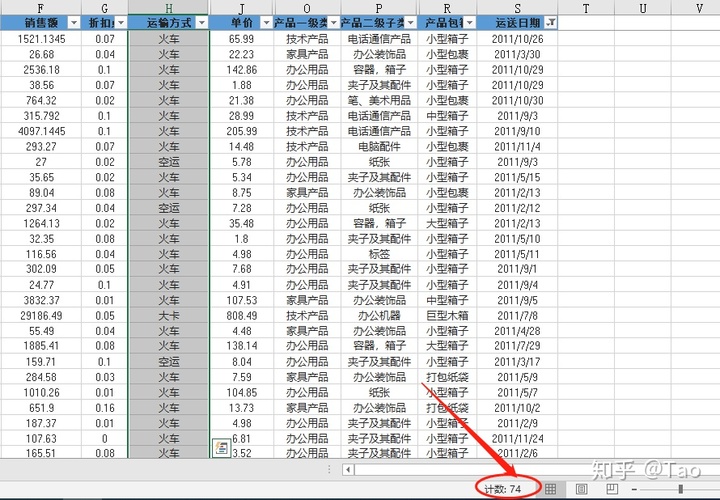
Task: Select the 142.86 unit price cell
Action: pyautogui.click(x=242, y=70)
